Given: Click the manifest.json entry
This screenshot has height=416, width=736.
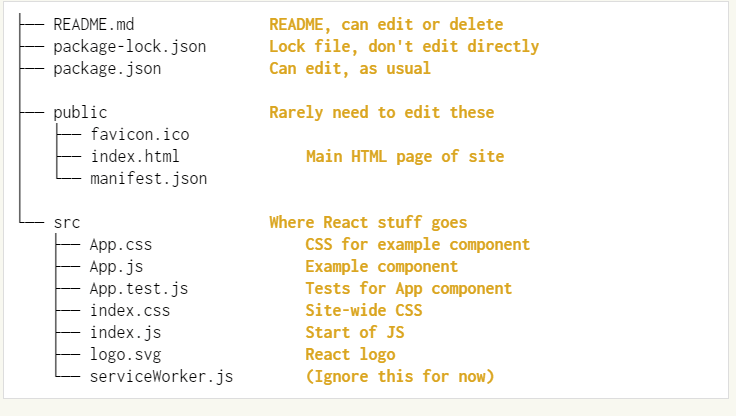Looking at the screenshot, I should (148, 178).
